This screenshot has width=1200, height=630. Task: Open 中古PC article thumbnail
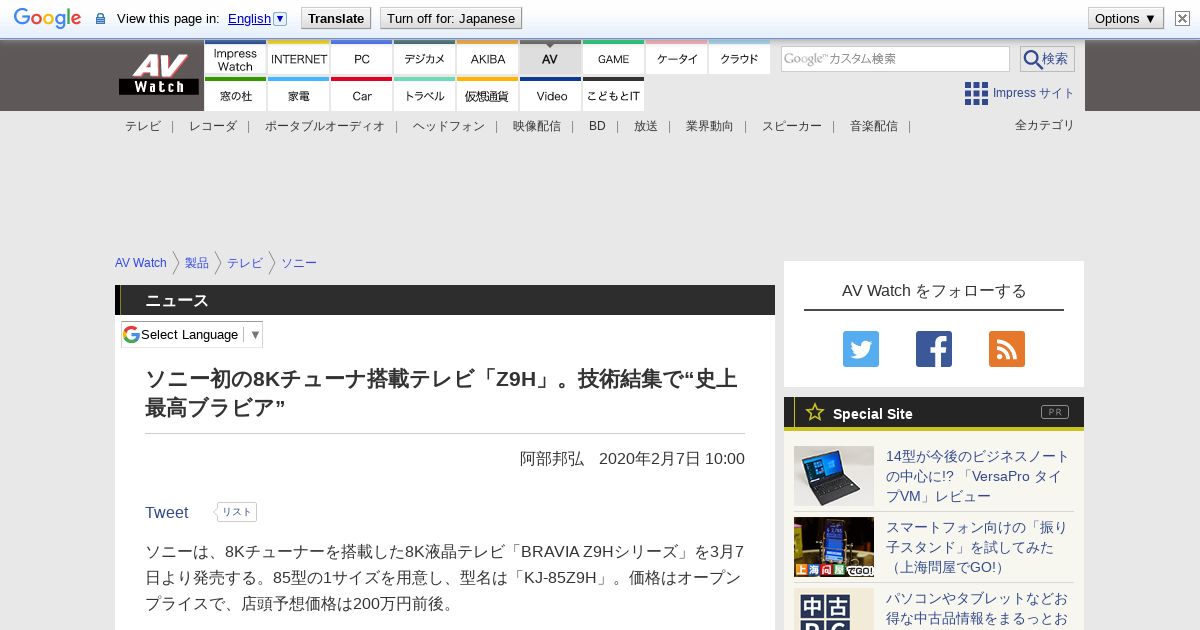point(834,609)
